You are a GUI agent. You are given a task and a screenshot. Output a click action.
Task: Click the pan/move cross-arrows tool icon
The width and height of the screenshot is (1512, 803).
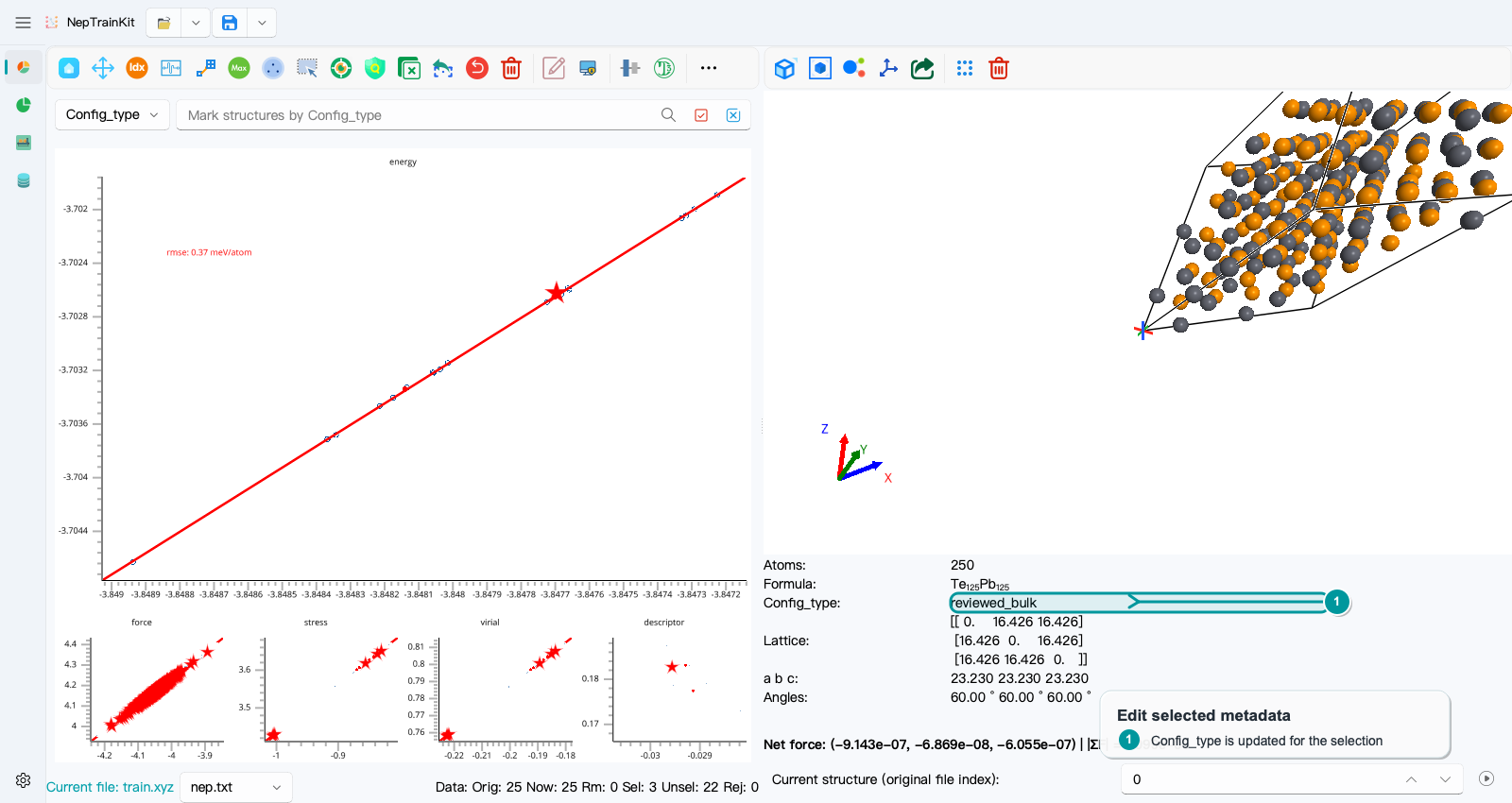(x=103, y=68)
